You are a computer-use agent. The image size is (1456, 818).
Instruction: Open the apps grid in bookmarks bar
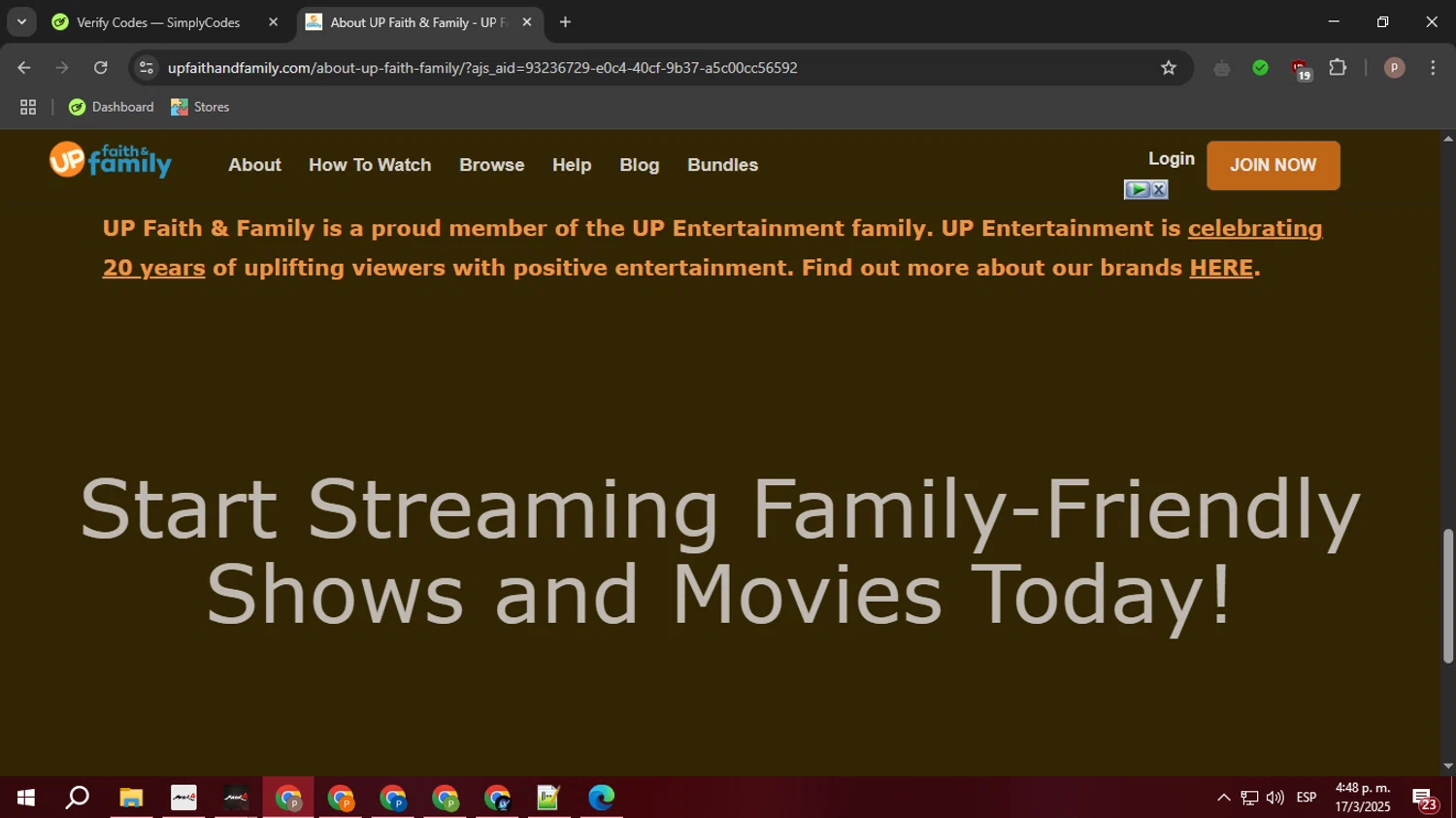28,107
